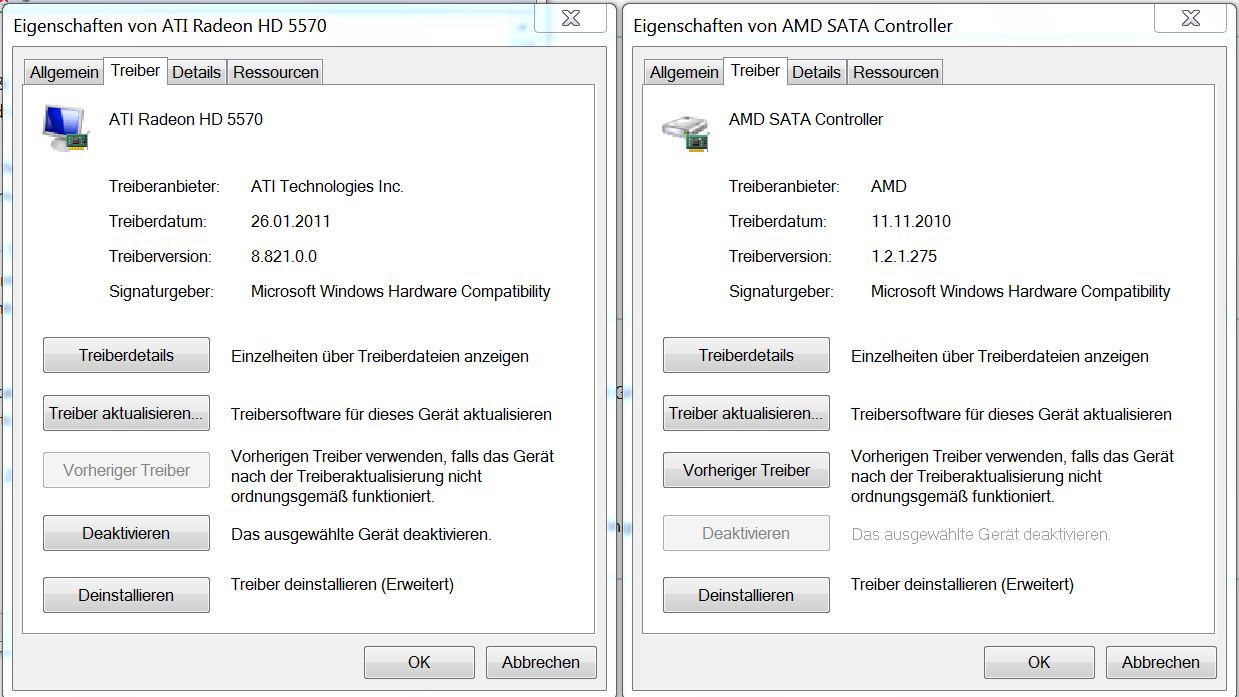Viewport: 1239px width, 697px height.
Task: Click provider value AMD
Action: pyautogui.click(x=889, y=186)
